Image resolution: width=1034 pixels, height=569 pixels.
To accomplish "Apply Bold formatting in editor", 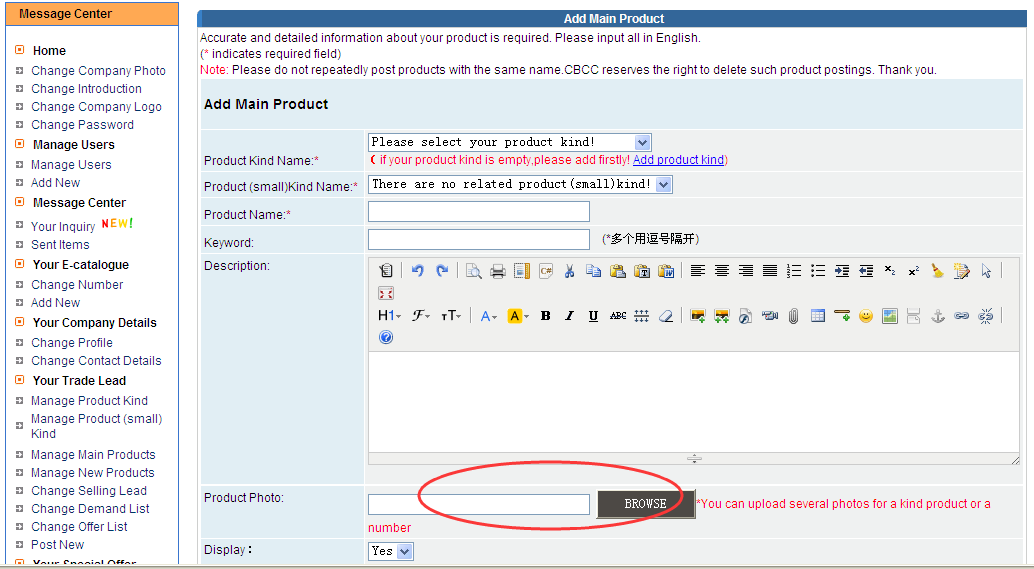I will (x=545, y=316).
